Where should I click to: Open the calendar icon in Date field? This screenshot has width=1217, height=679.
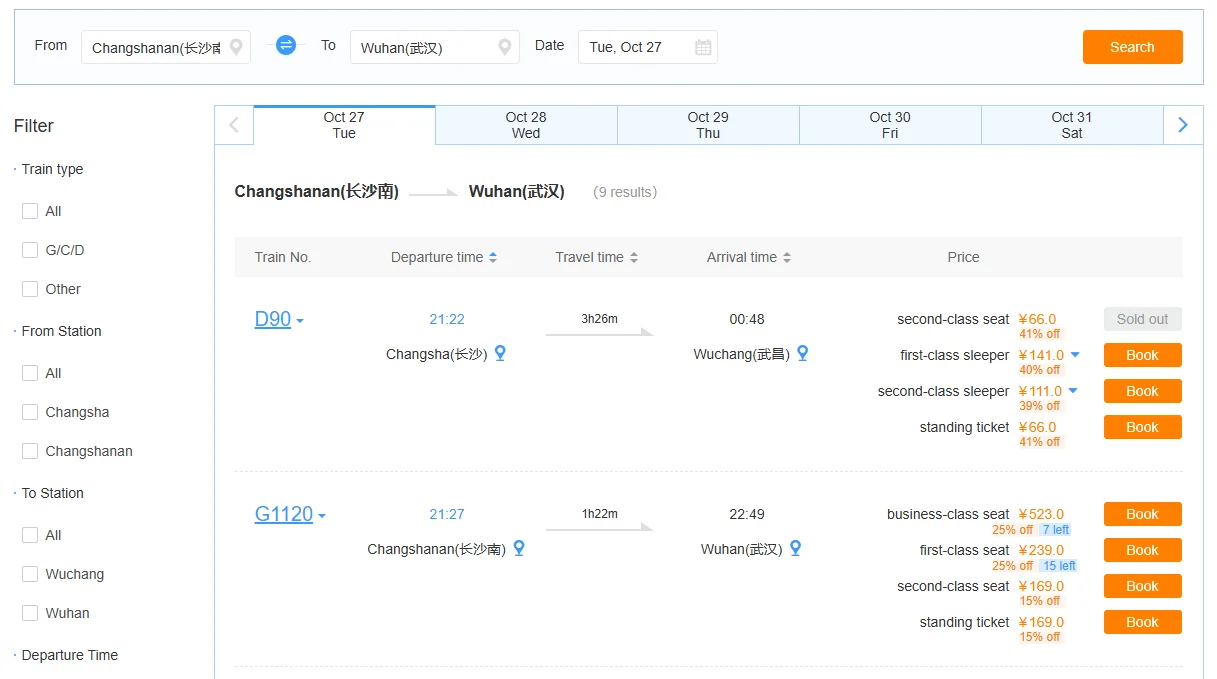point(703,47)
